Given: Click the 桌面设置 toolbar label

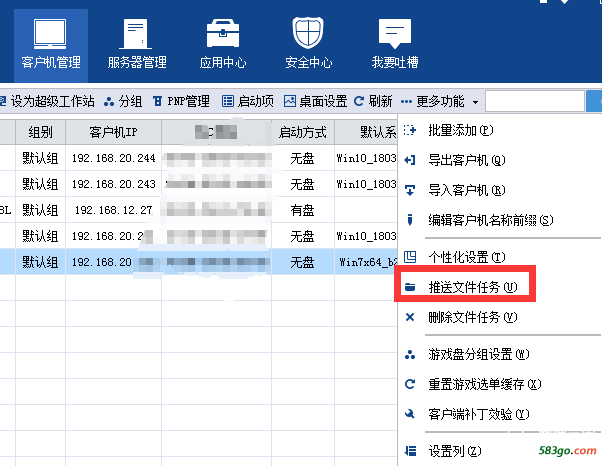Looking at the screenshot, I should [x=323, y=101].
